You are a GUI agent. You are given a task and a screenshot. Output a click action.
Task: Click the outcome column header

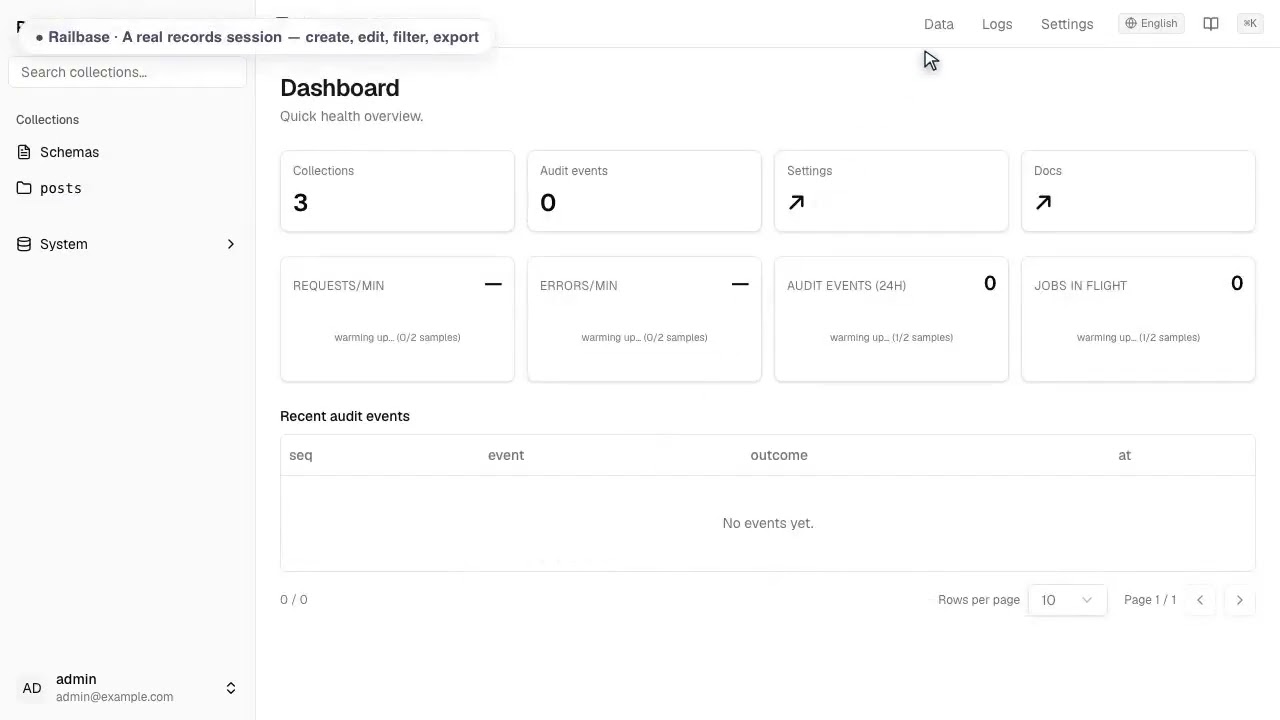(779, 455)
